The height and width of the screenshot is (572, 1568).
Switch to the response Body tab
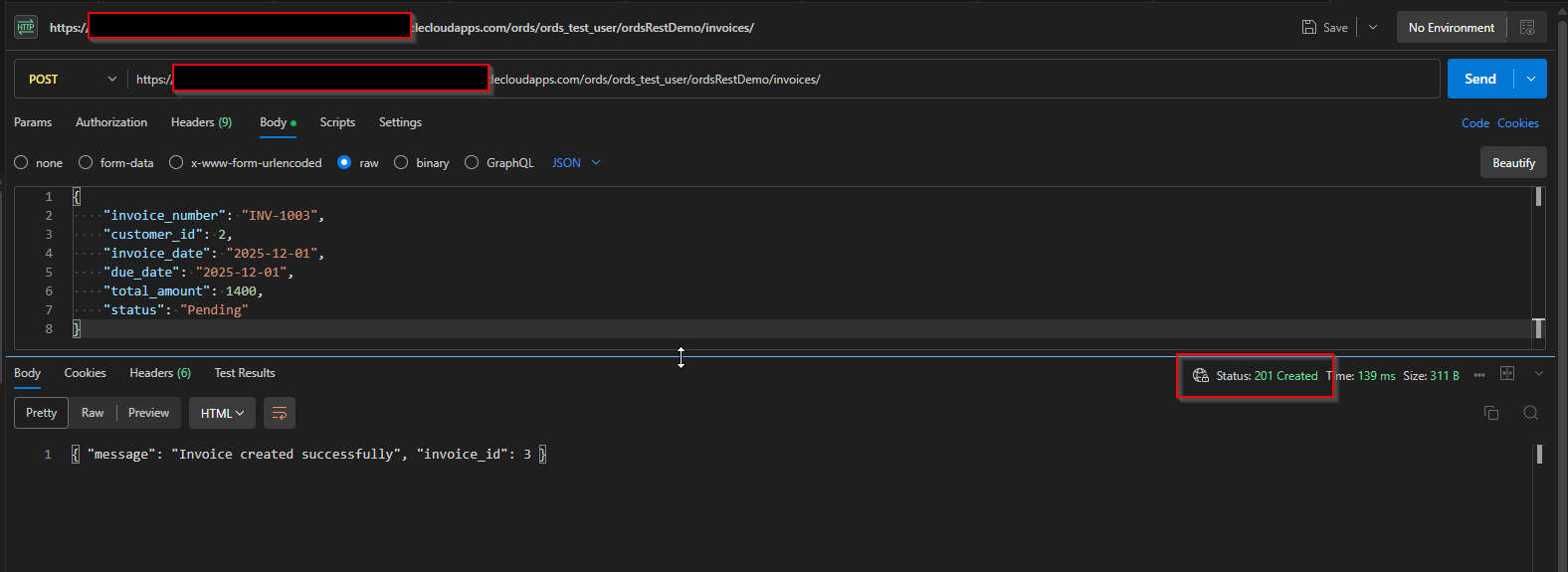pos(28,373)
